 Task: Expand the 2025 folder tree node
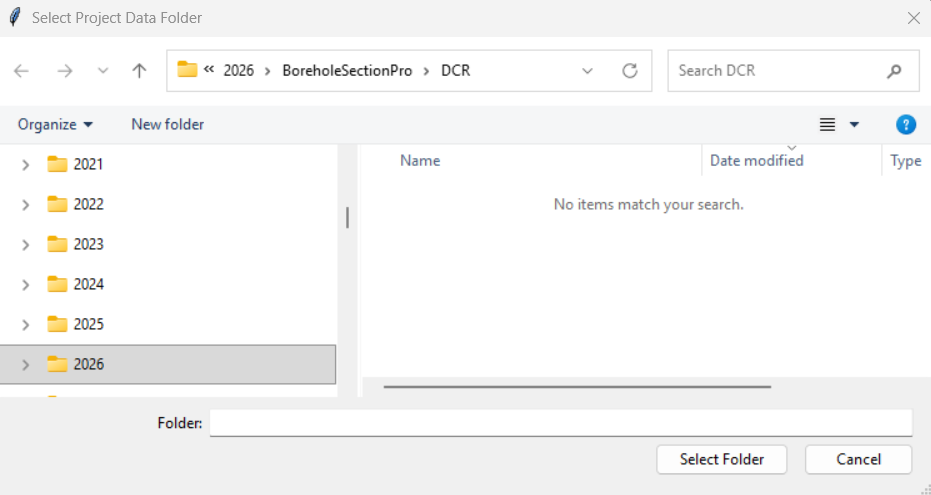[x=26, y=325]
